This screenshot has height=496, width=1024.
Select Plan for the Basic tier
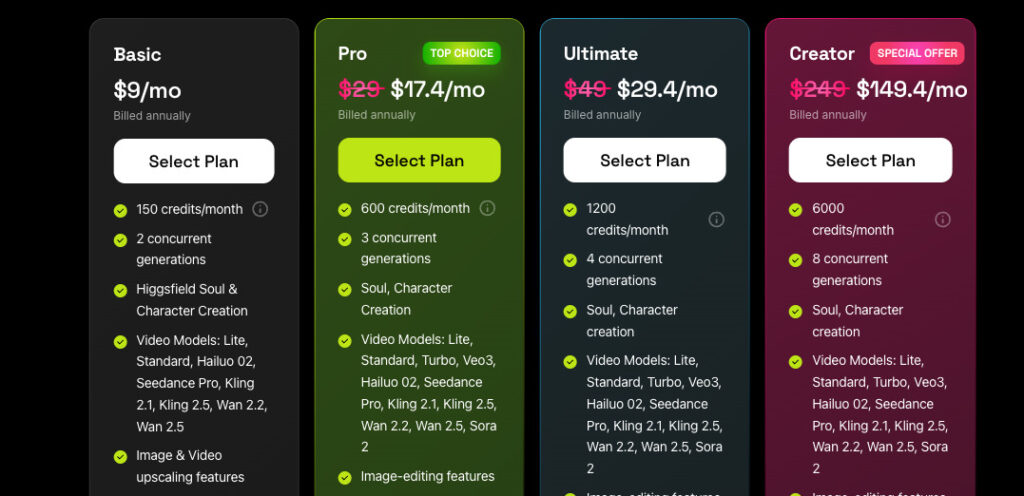click(x=194, y=161)
